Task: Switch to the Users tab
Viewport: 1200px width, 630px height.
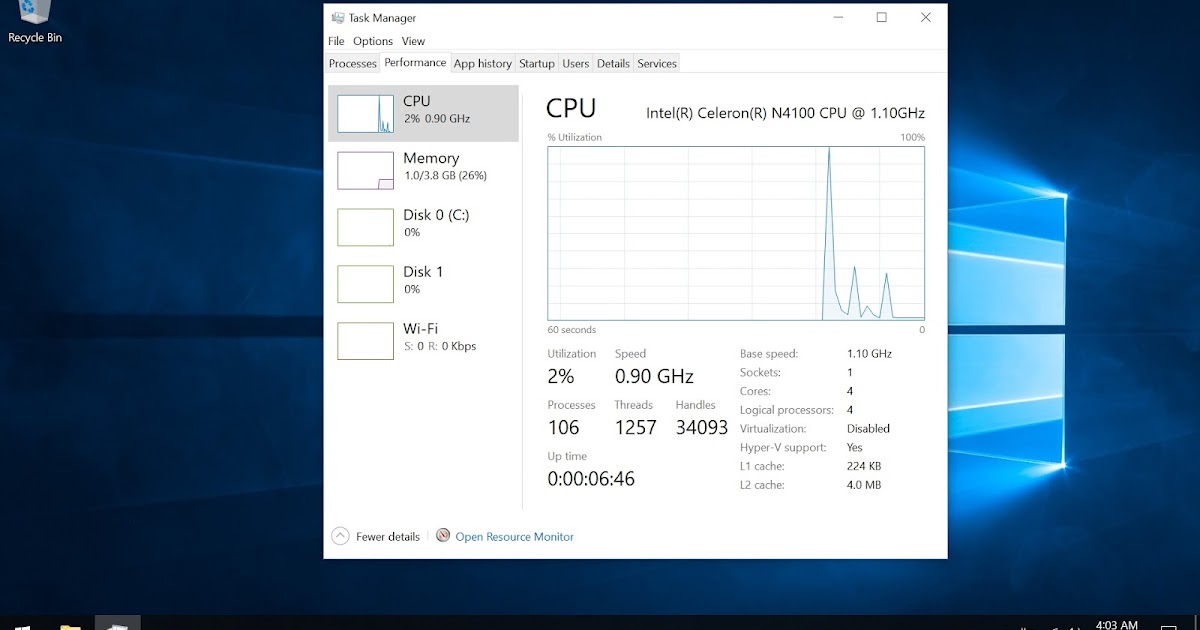Action: pos(576,63)
